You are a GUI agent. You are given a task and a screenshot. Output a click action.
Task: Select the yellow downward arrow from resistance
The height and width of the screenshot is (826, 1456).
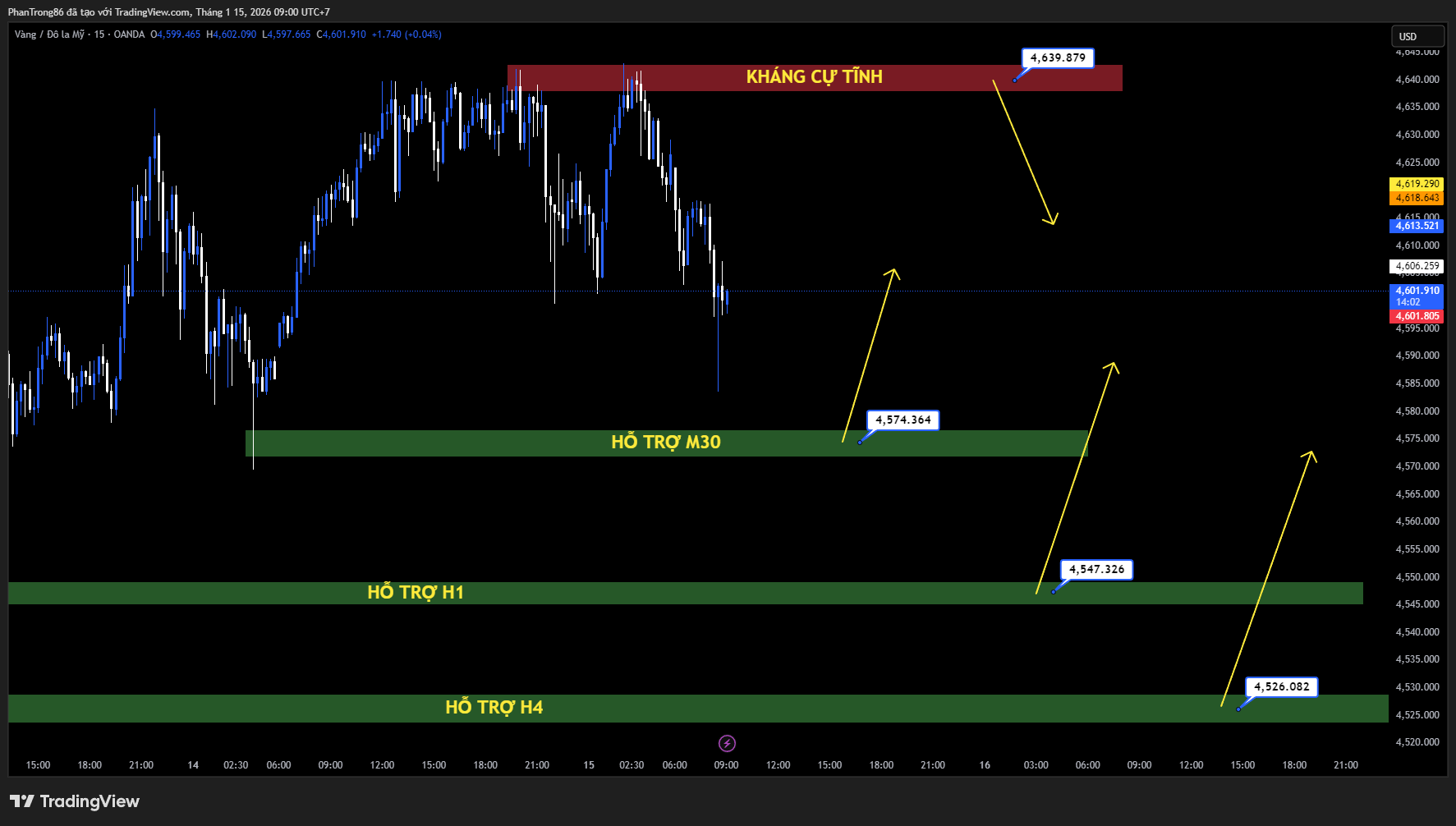point(1023,153)
